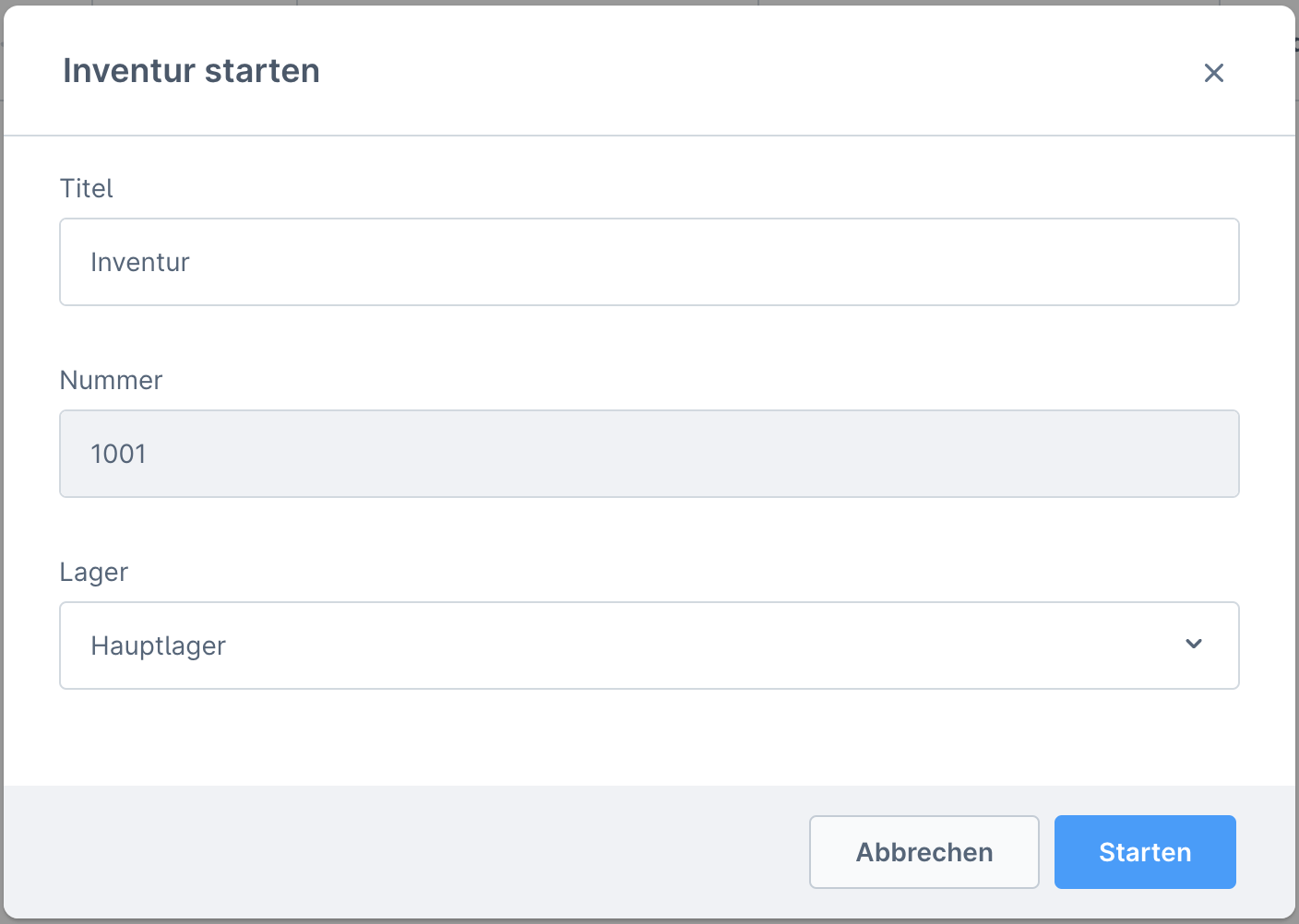Click Abbrechen to abort starting the inventory
1299x924 pixels.
[x=924, y=852]
